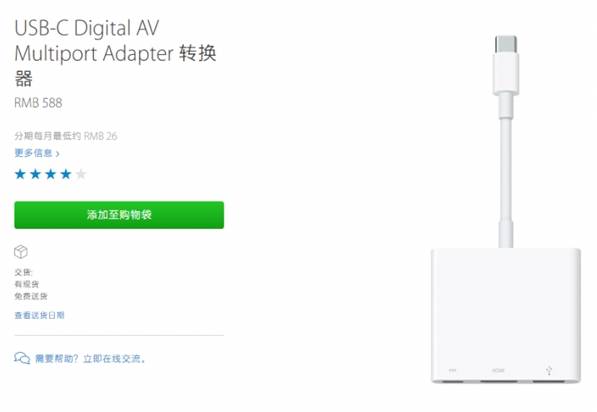Click the white adapter body image
This screenshot has width=597, height=412.
[x=506, y=315]
